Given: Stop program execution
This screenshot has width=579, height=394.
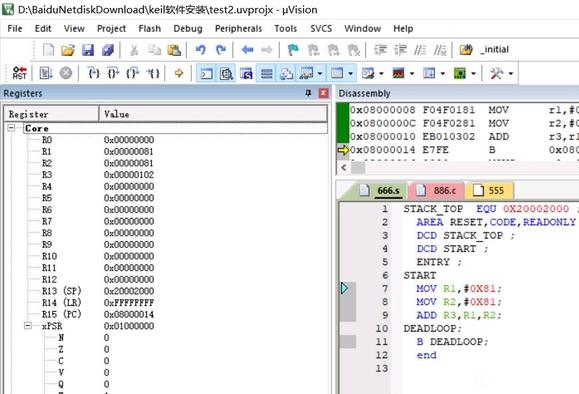Looking at the screenshot, I should point(66,73).
